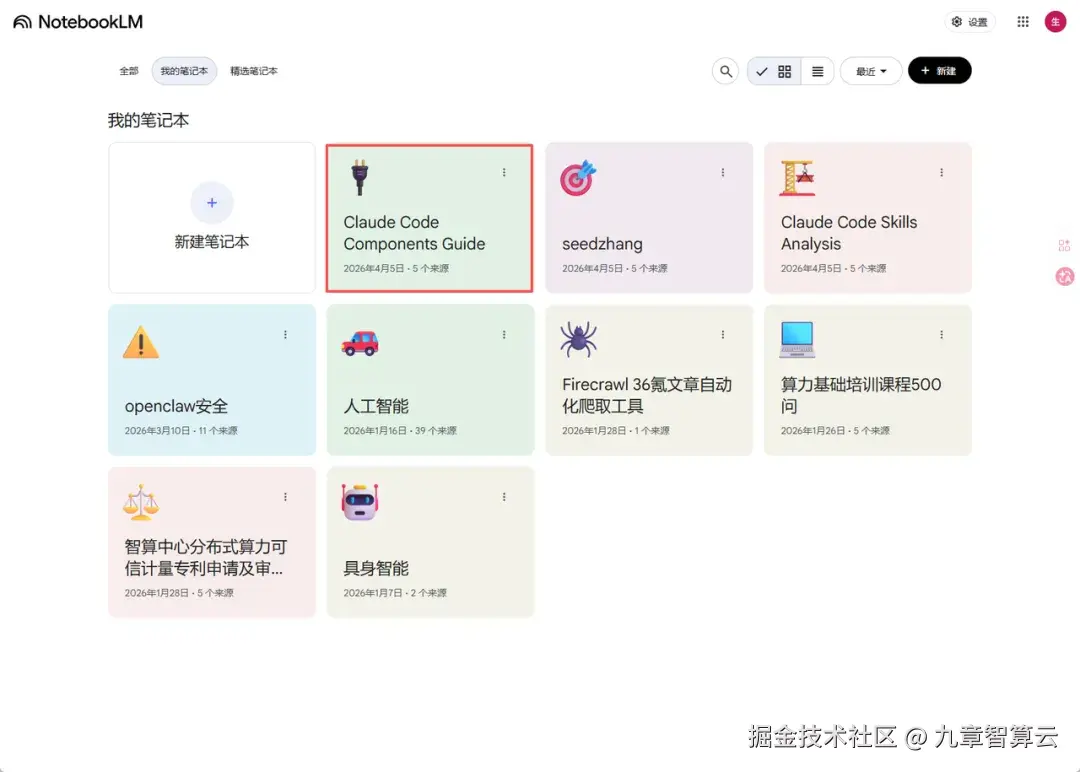Click spider icon on Firecrawl notebook

578,340
